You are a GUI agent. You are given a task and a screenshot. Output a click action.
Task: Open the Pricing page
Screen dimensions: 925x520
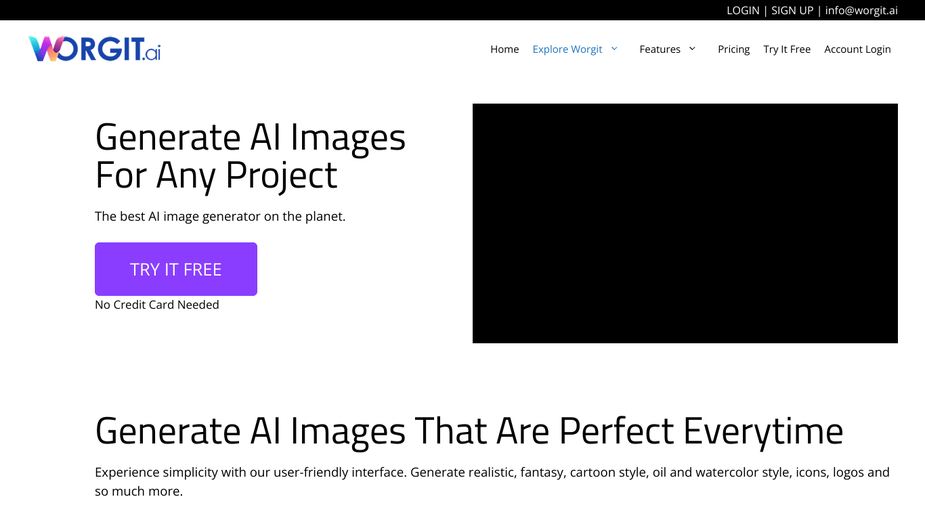pos(733,49)
